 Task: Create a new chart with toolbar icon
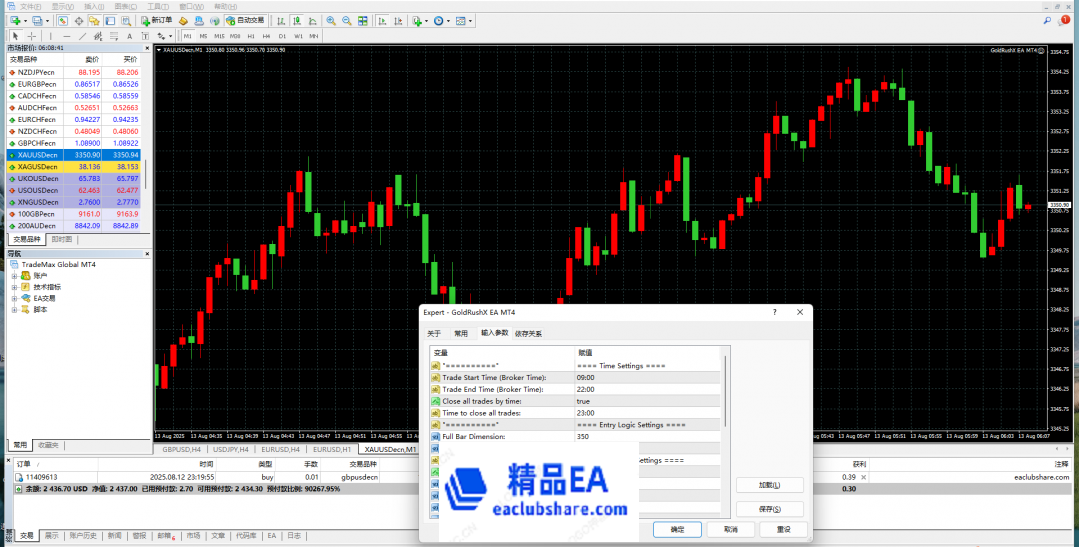(14, 21)
